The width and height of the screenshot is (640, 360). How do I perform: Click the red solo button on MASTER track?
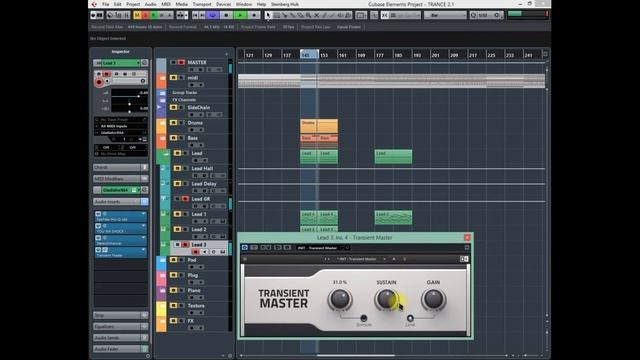(x=182, y=62)
